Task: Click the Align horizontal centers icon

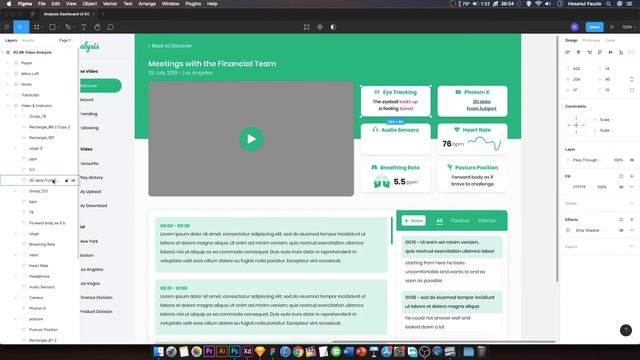Action: 578,52
